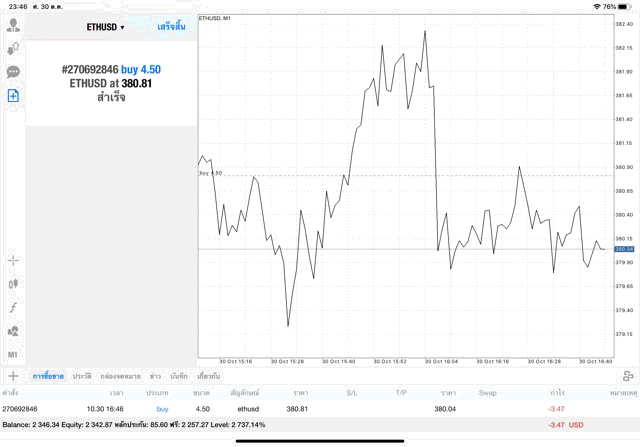Image resolution: width=640 pixels, height=447 pixels.
Task: Sort positions by กำไร profit column
Action: (557, 393)
